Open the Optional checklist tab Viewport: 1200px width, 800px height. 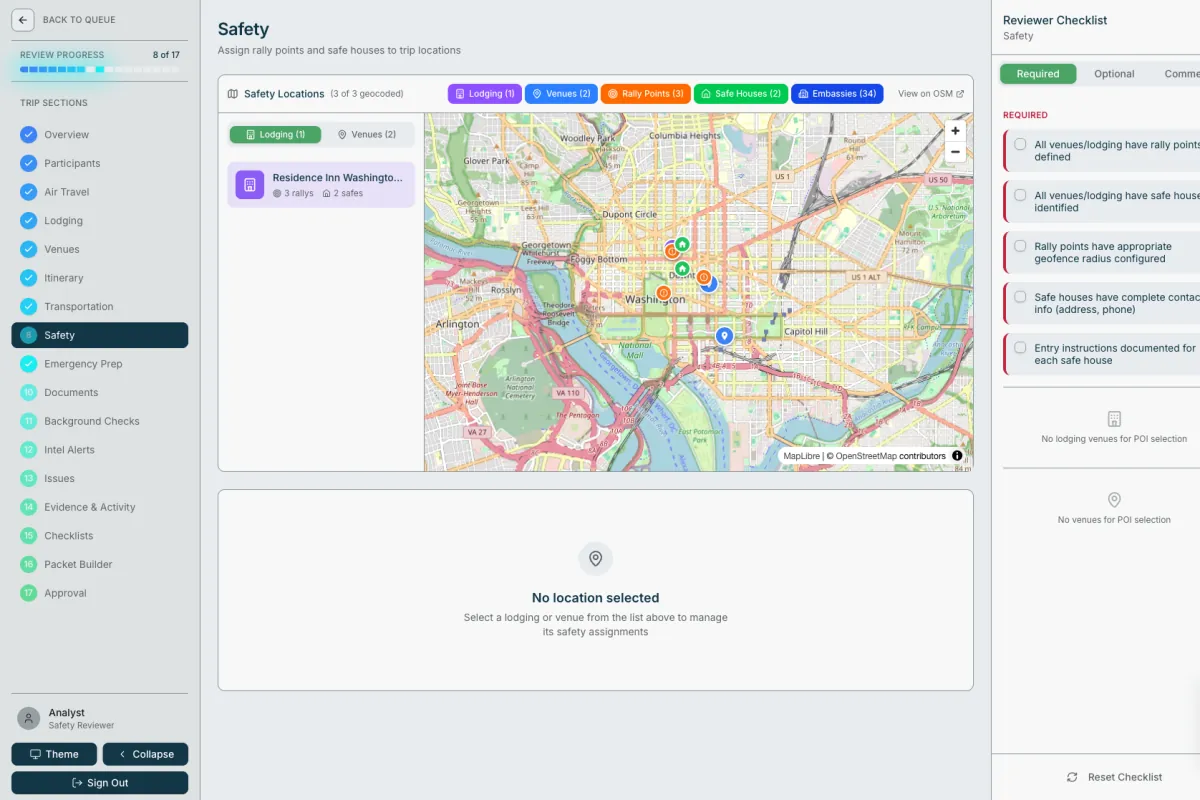click(x=1114, y=74)
